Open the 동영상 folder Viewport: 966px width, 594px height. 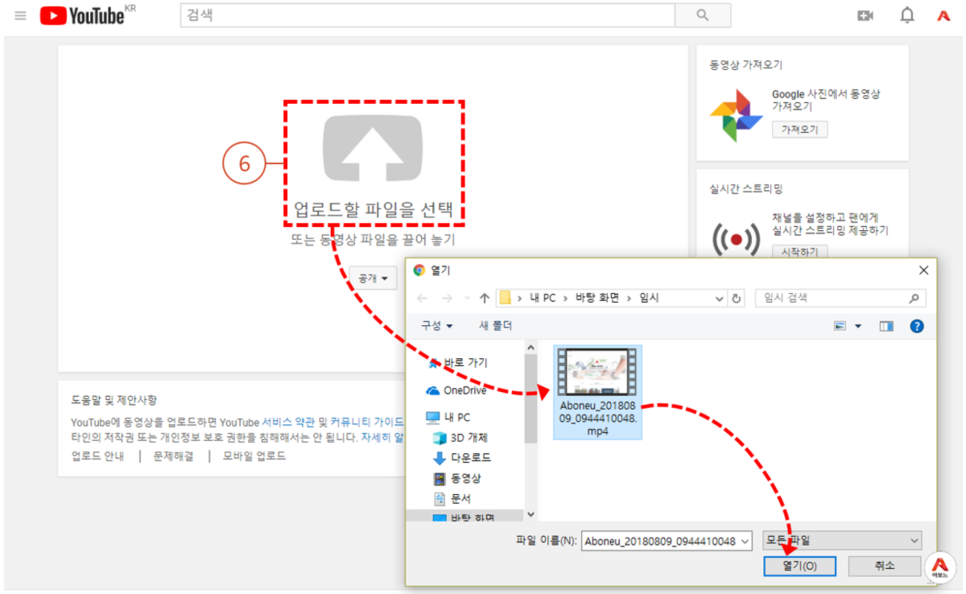coord(457,478)
